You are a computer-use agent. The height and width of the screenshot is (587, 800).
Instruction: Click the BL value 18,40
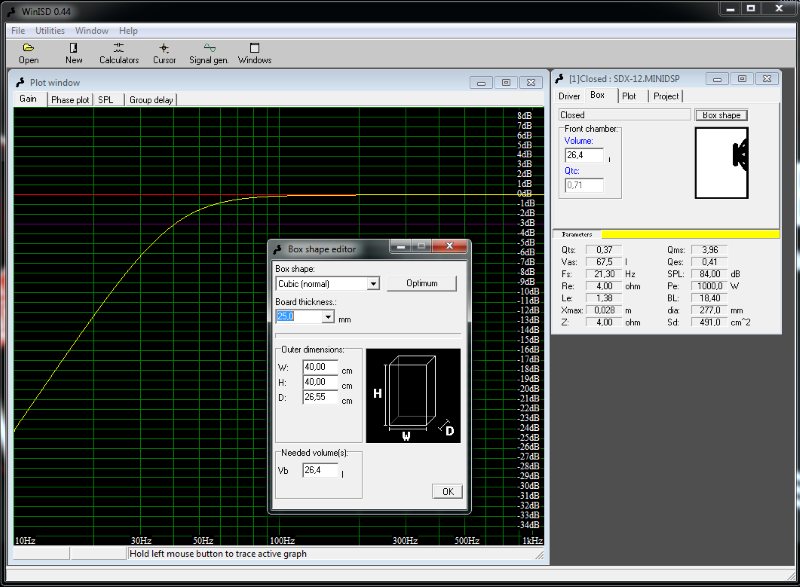coord(709,298)
